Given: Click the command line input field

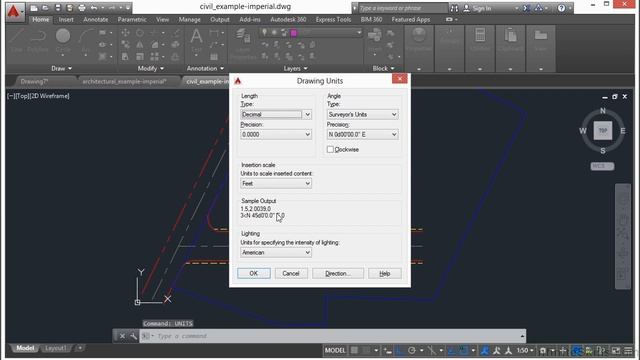Looking at the screenshot, I should 332,336.
